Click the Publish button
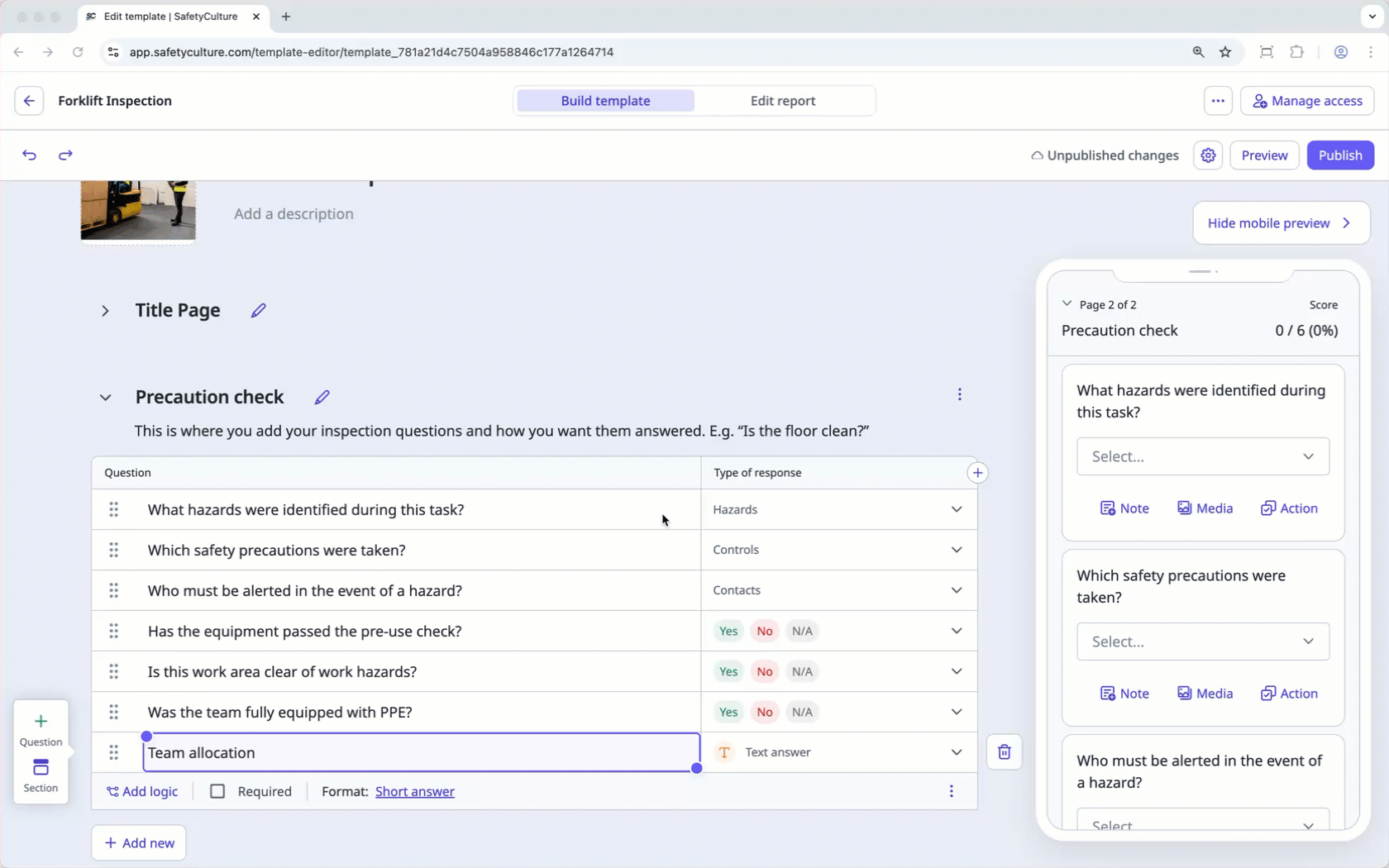The height and width of the screenshot is (868, 1389). point(1340,155)
